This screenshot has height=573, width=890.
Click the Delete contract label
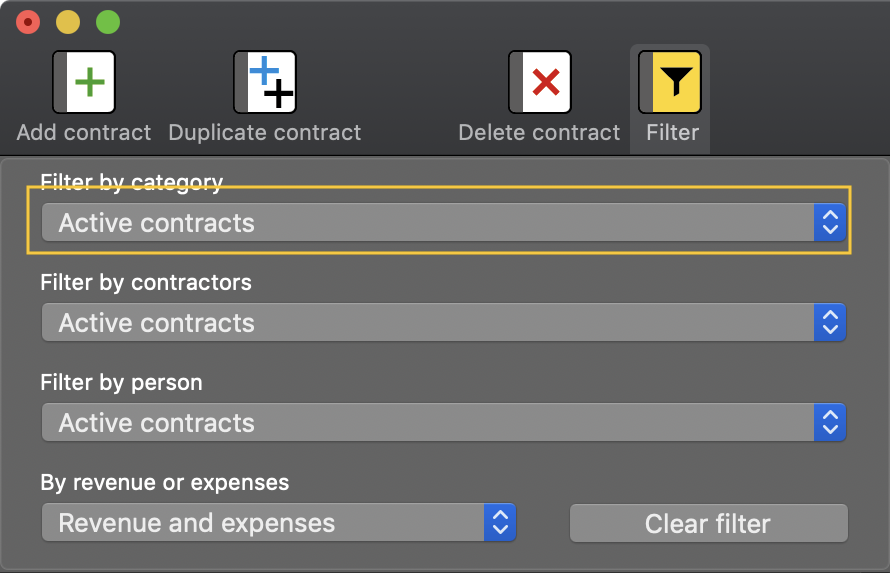(x=539, y=133)
